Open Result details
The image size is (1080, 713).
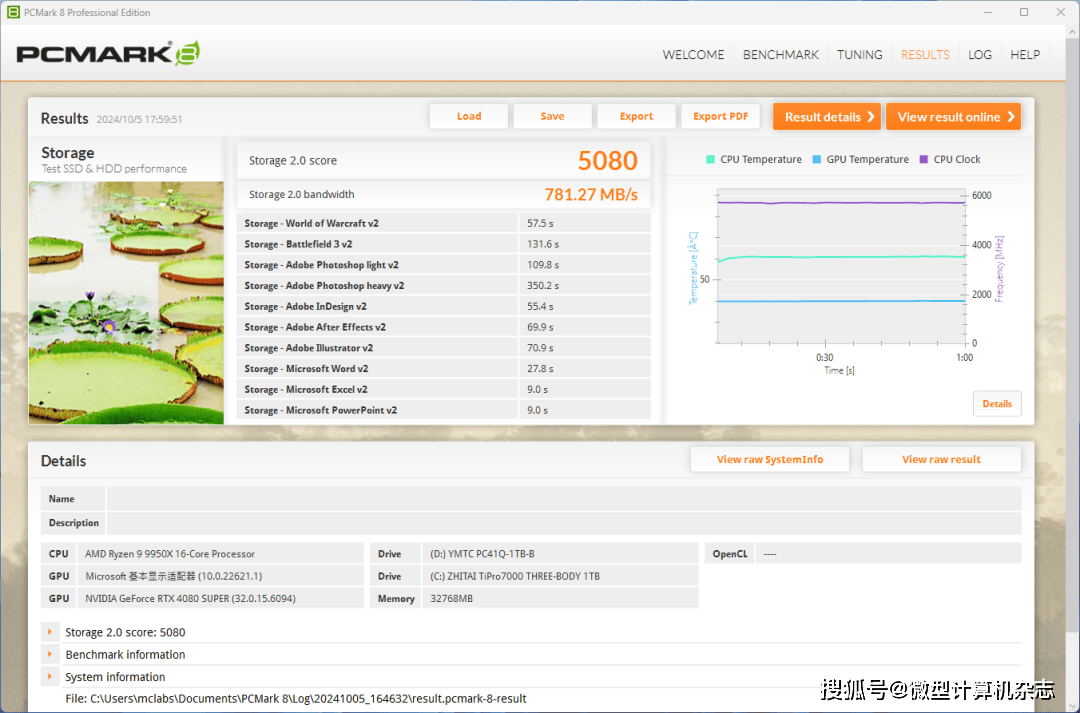[827, 116]
